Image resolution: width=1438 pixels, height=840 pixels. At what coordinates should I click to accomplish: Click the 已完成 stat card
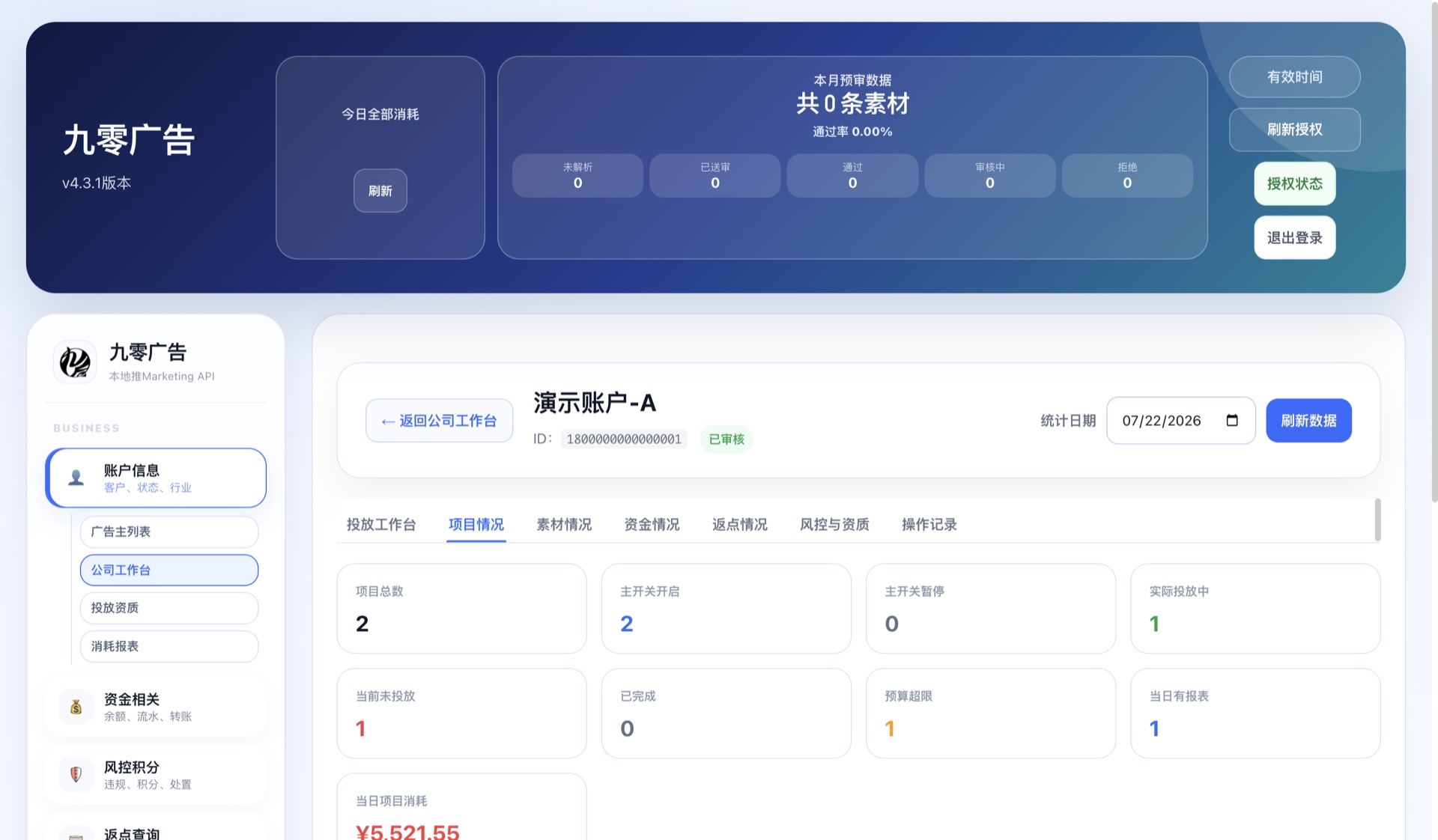[726, 713]
